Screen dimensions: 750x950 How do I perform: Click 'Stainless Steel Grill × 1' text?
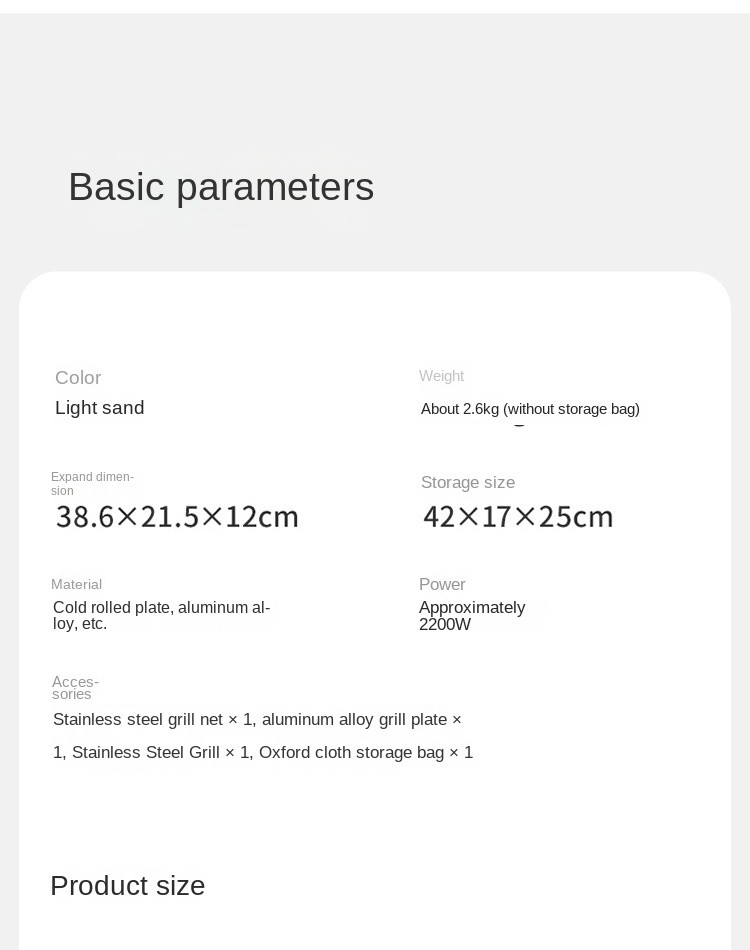point(161,752)
